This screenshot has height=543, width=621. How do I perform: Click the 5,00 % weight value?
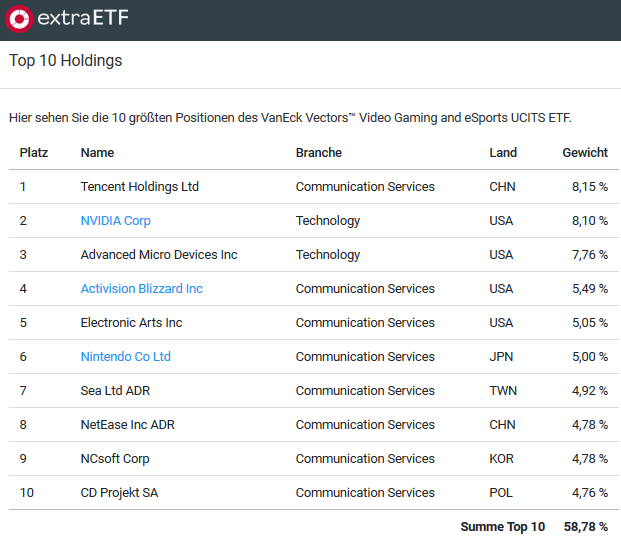(590, 356)
